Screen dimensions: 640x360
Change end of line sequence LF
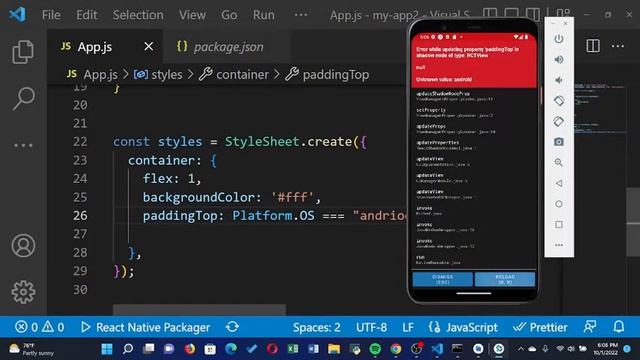(408, 327)
